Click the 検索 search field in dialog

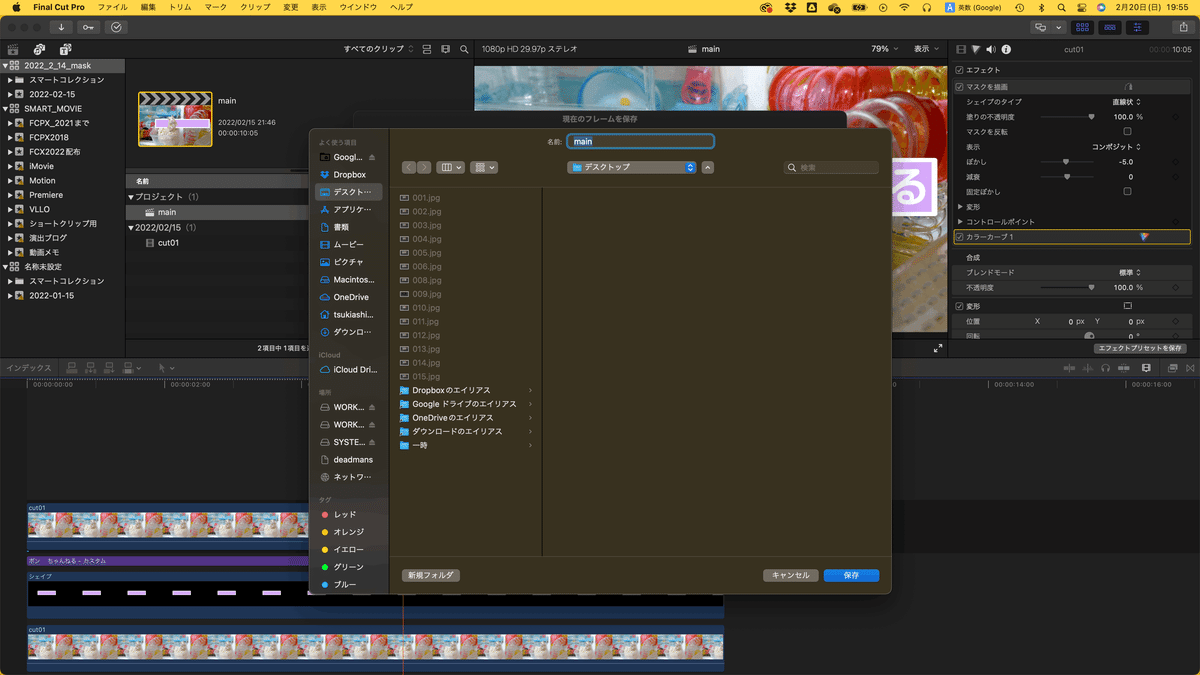pos(831,167)
